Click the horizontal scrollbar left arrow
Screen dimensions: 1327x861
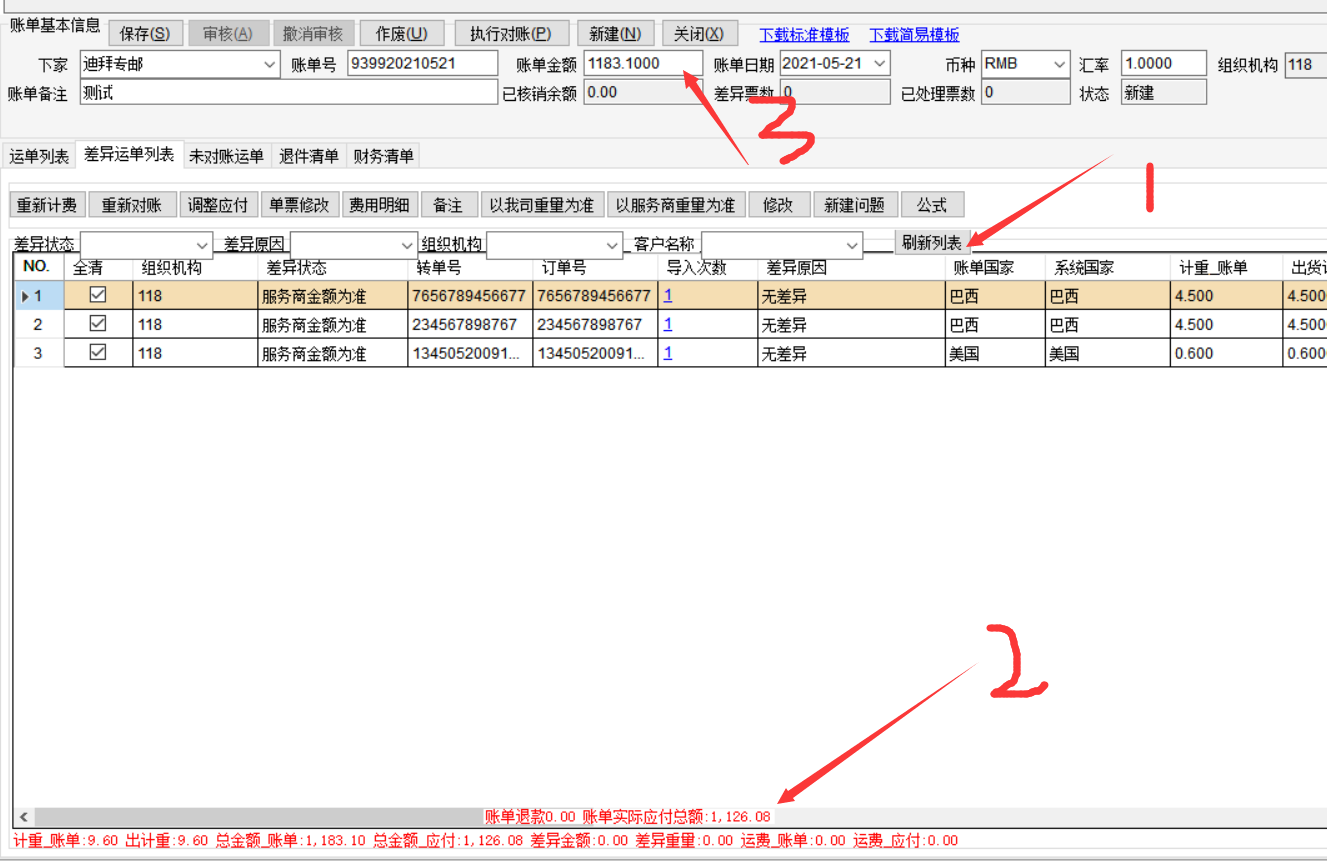point(24,817)
